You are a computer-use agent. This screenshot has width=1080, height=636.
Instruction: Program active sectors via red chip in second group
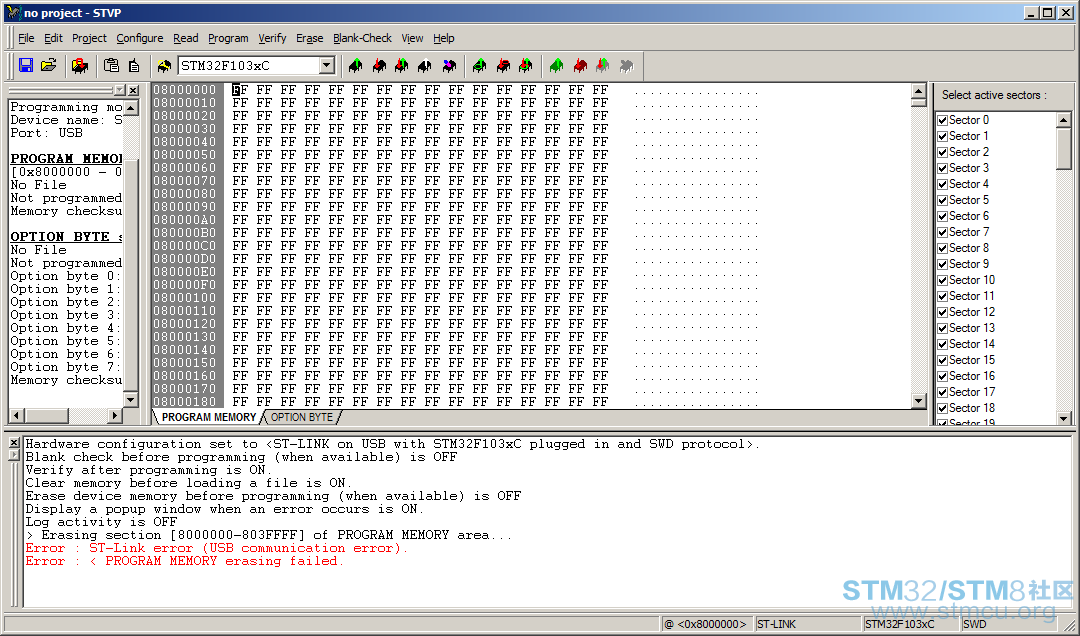point(503,65)
